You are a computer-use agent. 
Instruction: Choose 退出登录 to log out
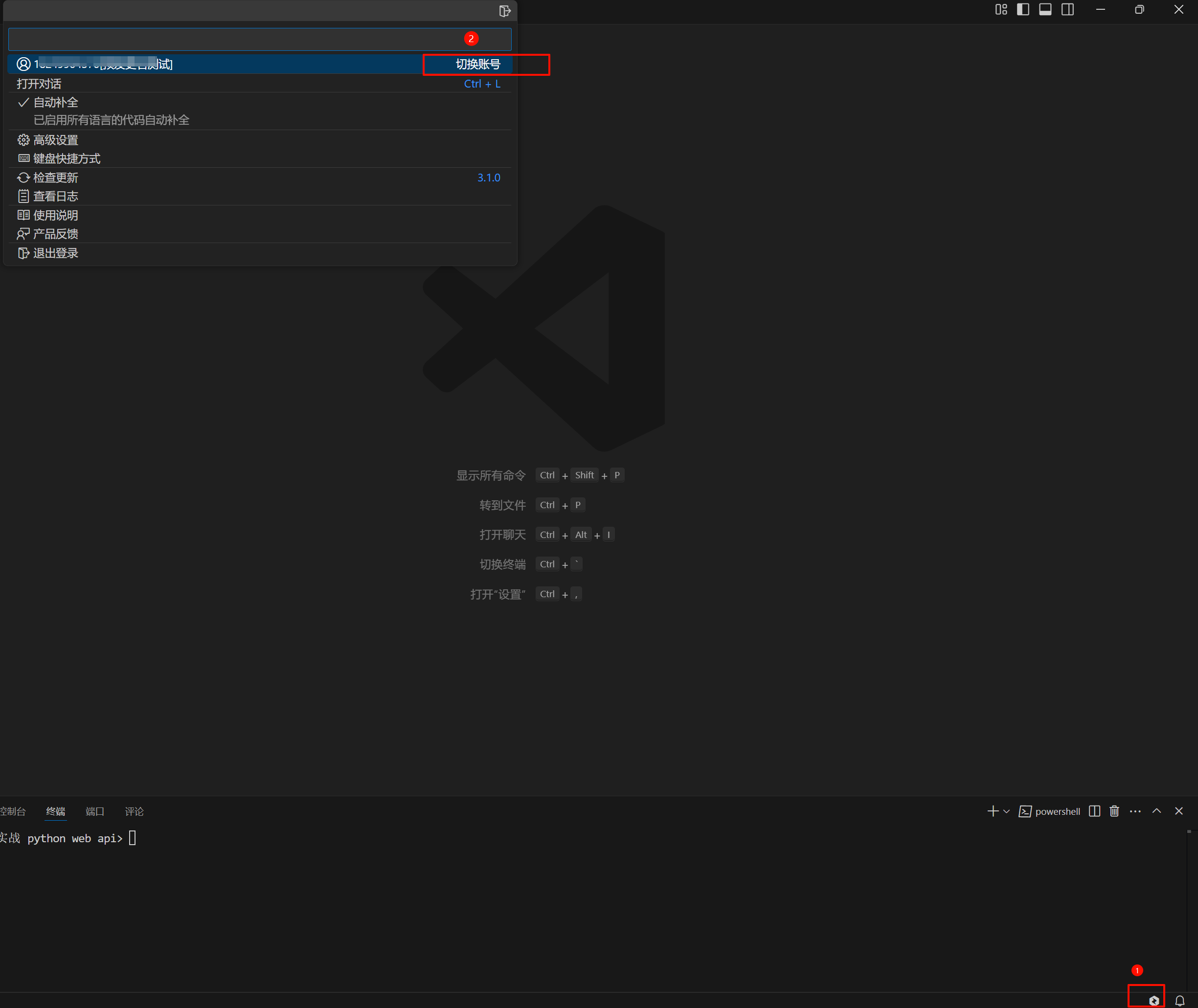click(x=55, y=253)
